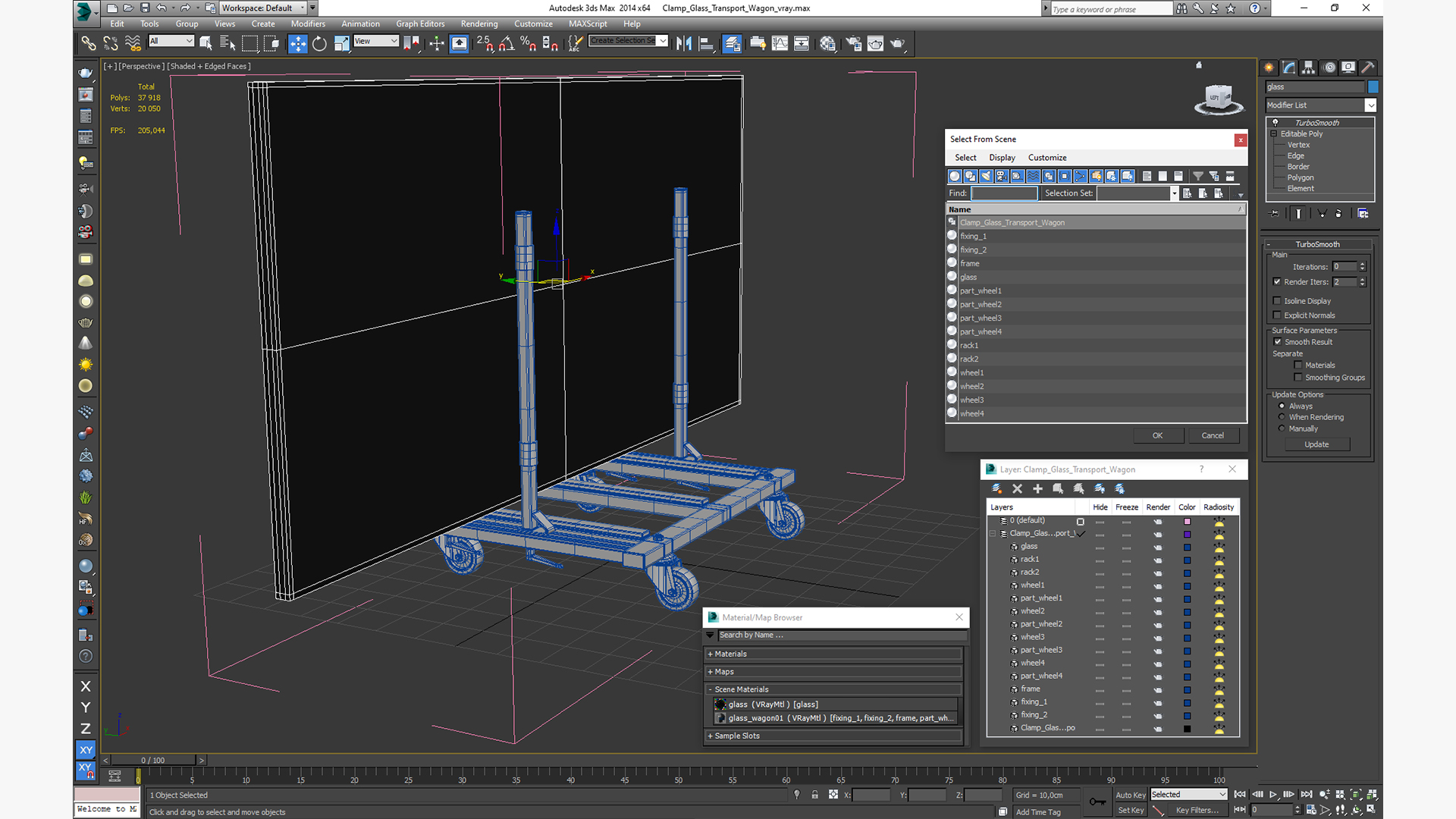Image resolution: width=1456 pixels, height=819 pixels.
Task: Activate the Select and Uniform Scale tool
Action: click(x=342, y=44)
